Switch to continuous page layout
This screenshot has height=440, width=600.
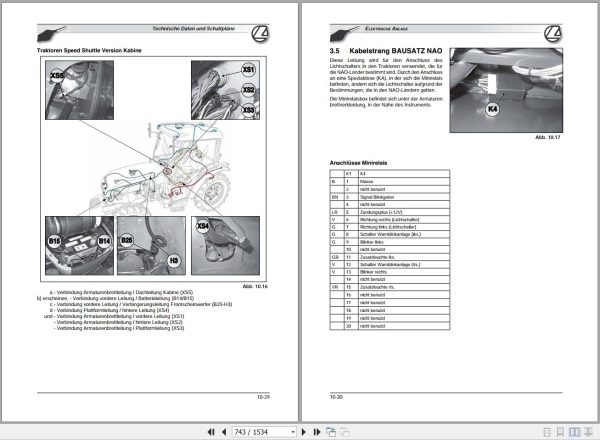pos(560,432)
